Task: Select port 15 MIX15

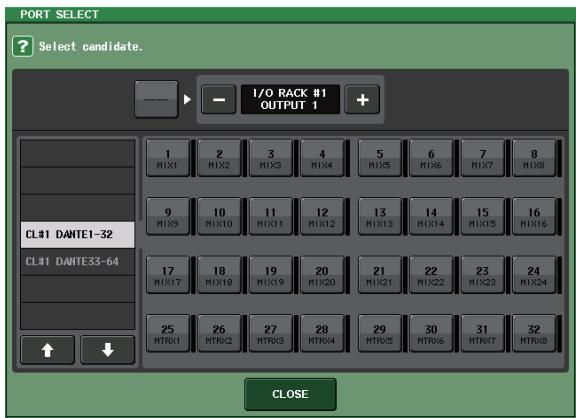Action: [x=483, y=217]
